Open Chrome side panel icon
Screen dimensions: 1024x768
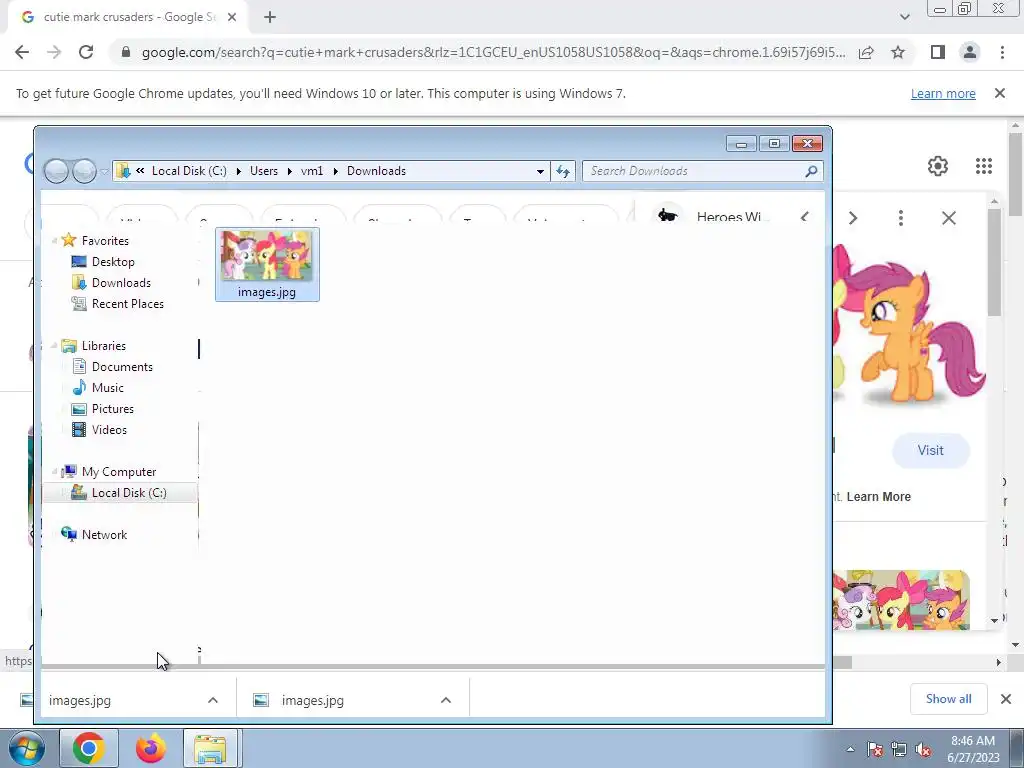(938, 52)
